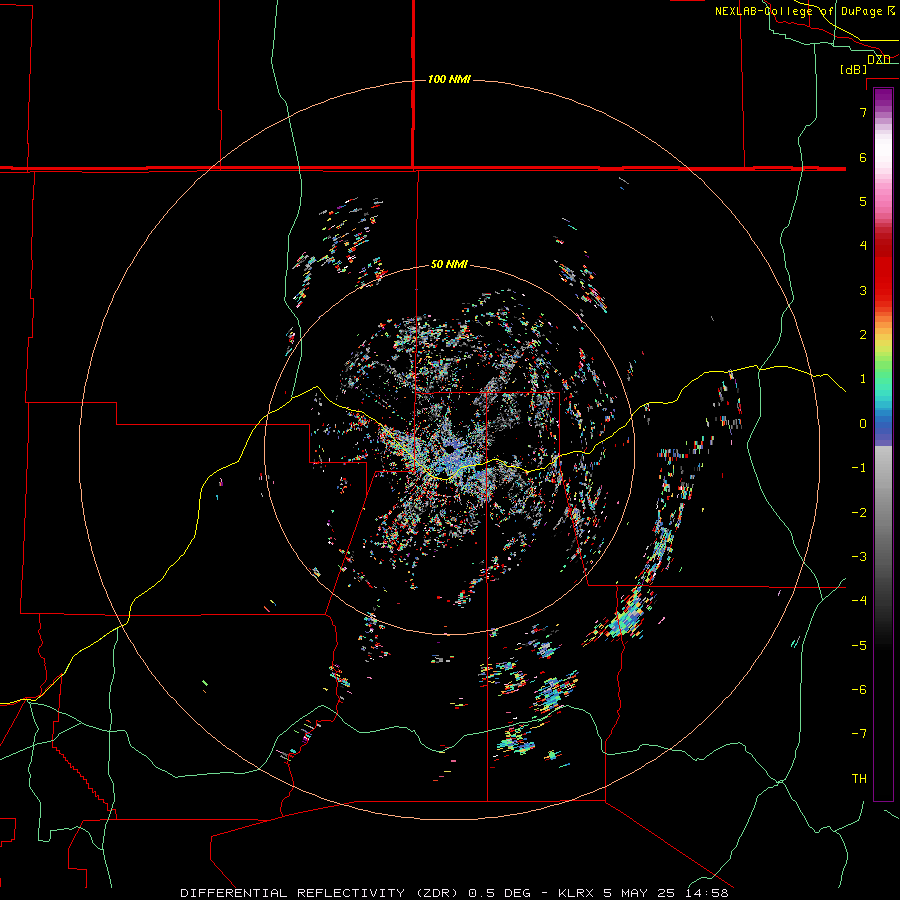
Task: Click the "5 MAY 25" date in the caption
Action: [639, 893]
